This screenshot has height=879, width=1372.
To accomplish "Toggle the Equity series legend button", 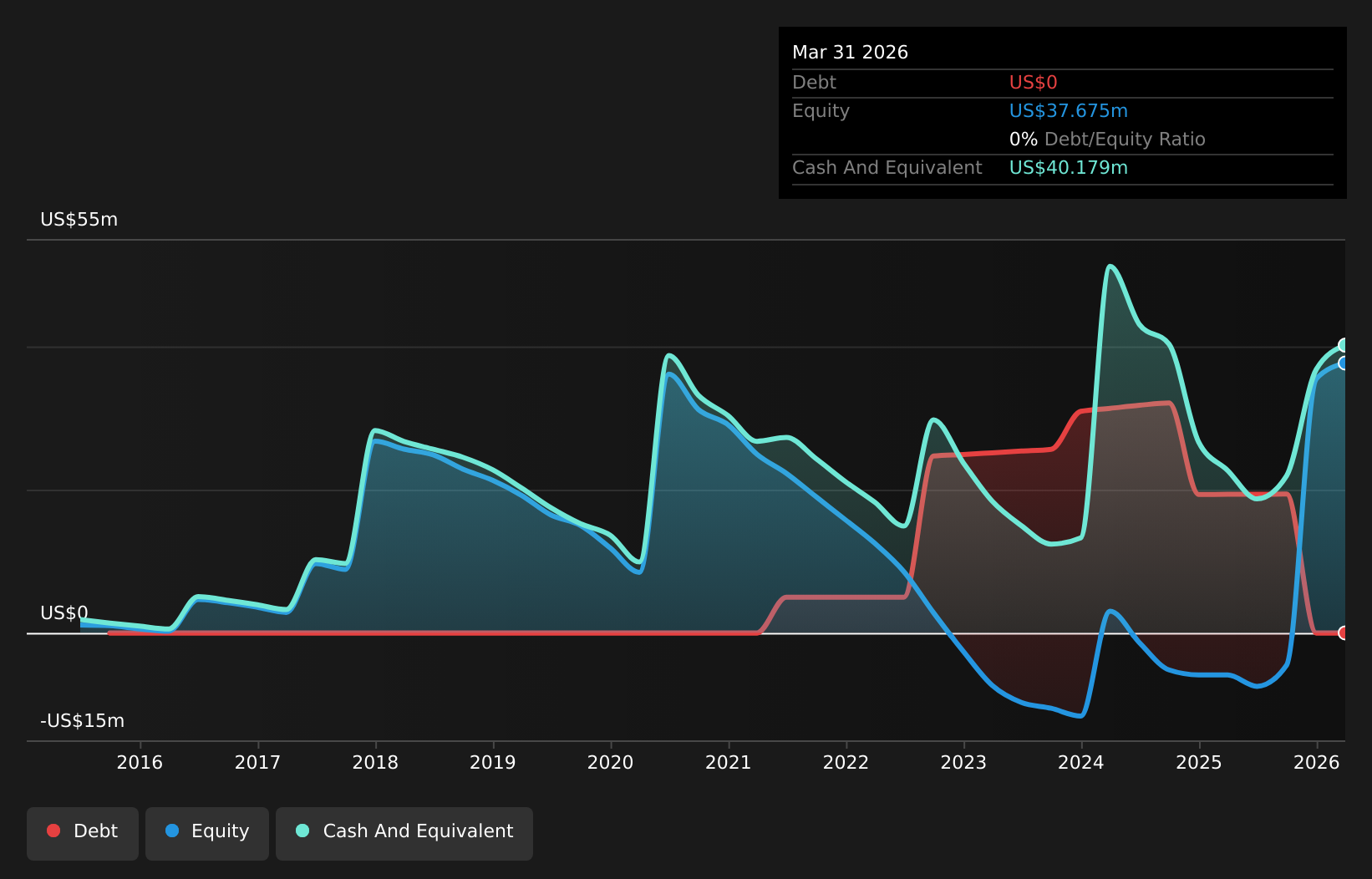I will [x=207, y=833].
